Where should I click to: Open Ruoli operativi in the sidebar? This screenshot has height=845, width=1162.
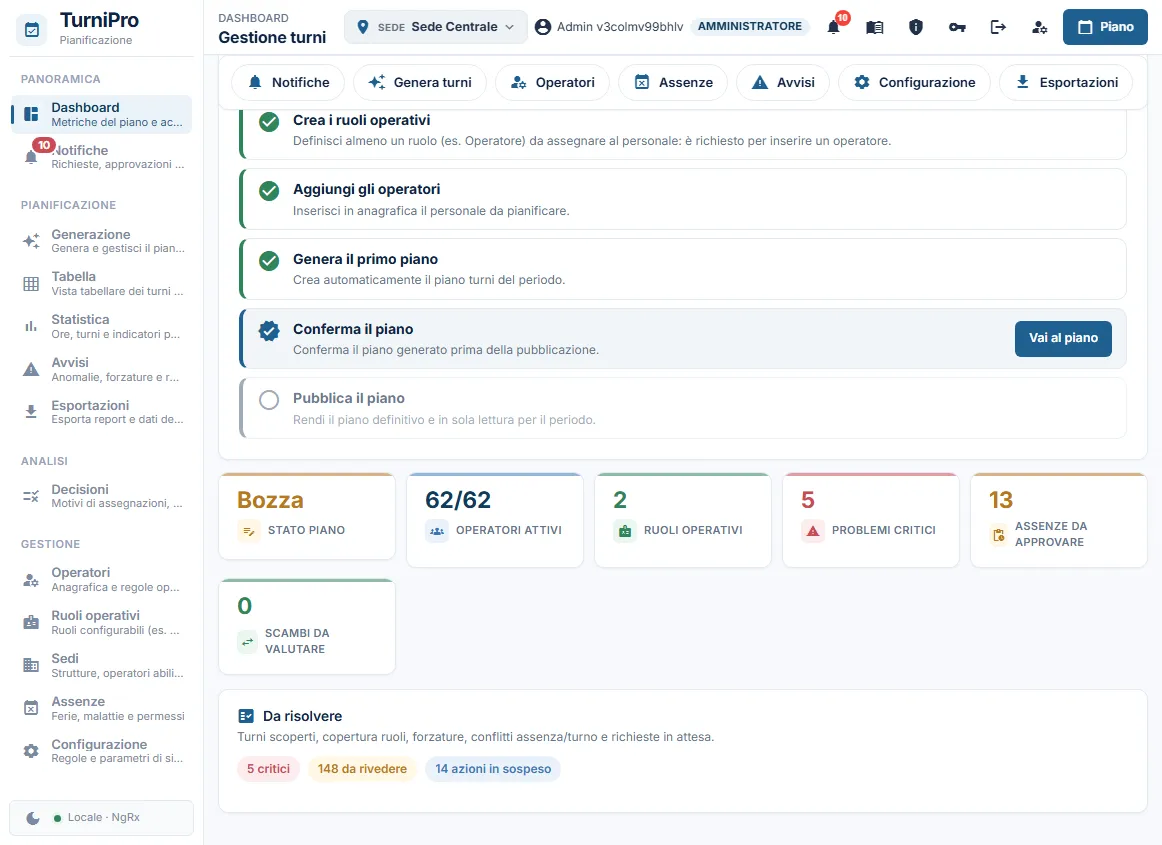click(x=102, y=622)
